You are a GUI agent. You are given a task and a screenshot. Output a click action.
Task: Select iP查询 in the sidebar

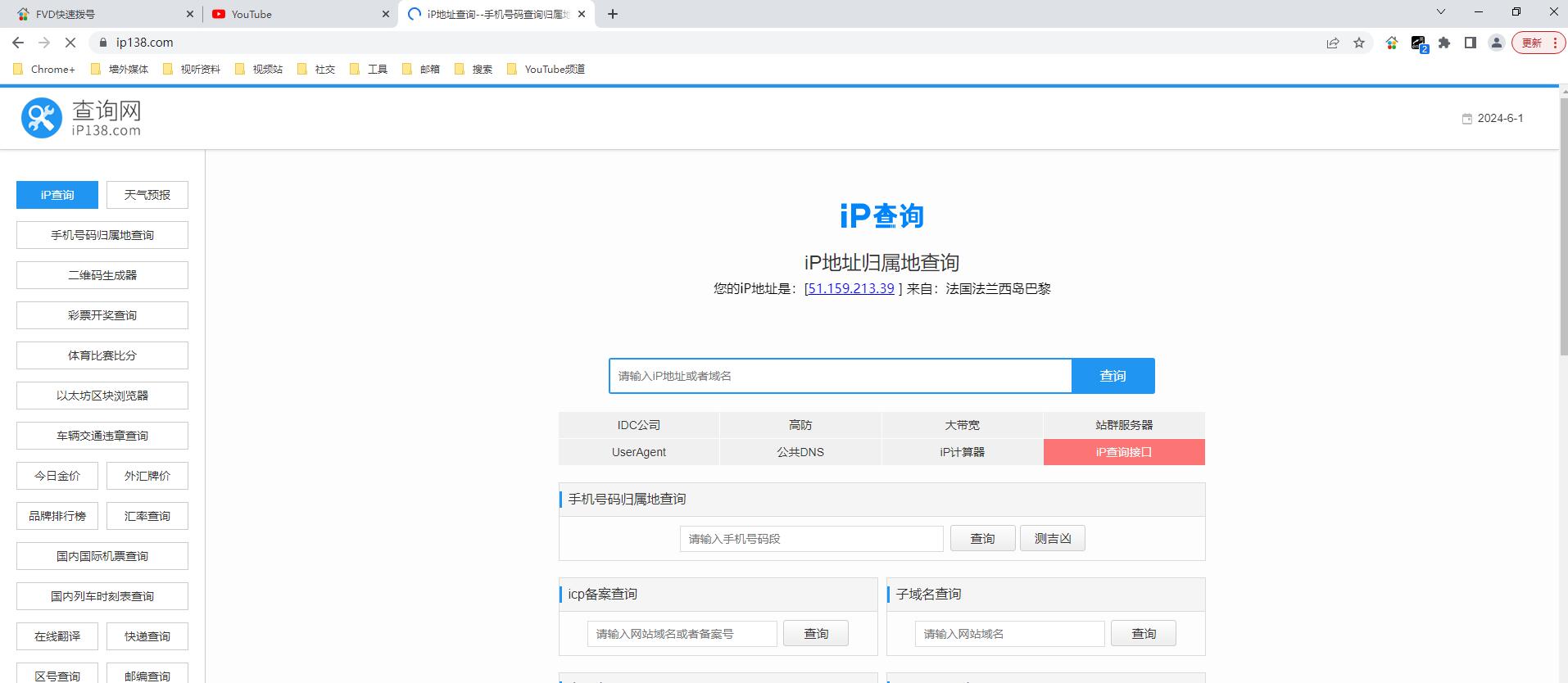click(x=57, y=195)
